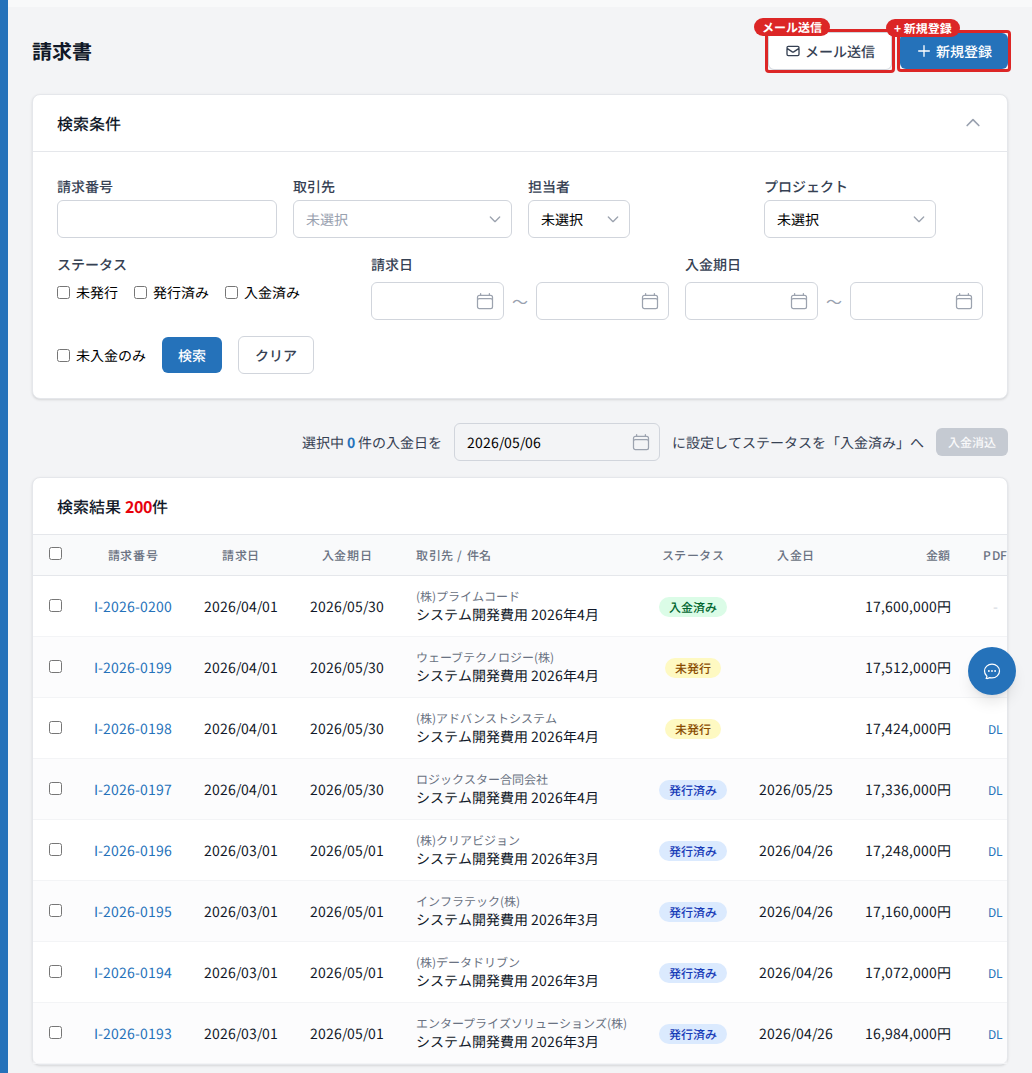Image resolution: width=1032 pixels, height=1073 pixels.
Task: Open calendar for 入金期日 start date
Action: tap(799, 301)
